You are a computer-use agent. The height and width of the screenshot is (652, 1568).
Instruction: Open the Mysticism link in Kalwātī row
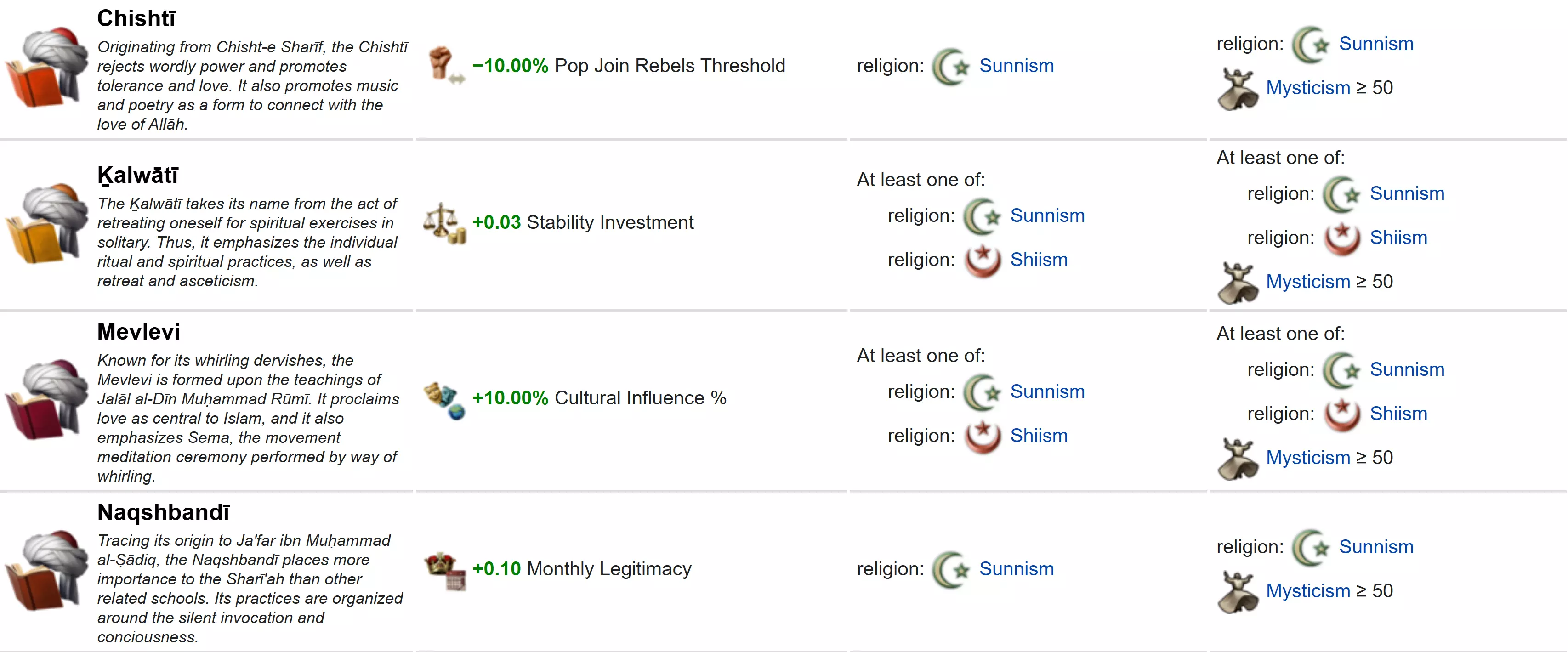coord(1308,282)
